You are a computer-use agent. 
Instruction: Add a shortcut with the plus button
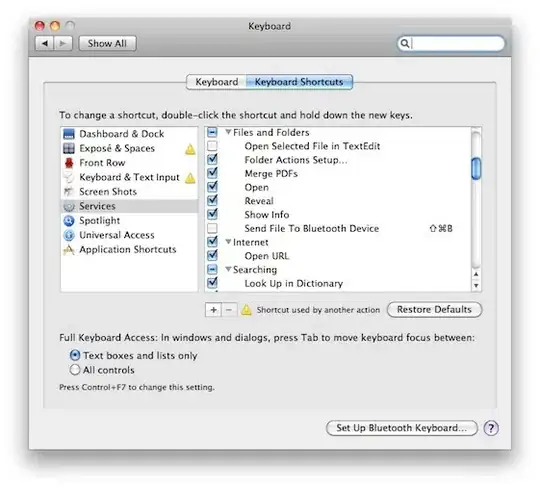click(214, 310)
